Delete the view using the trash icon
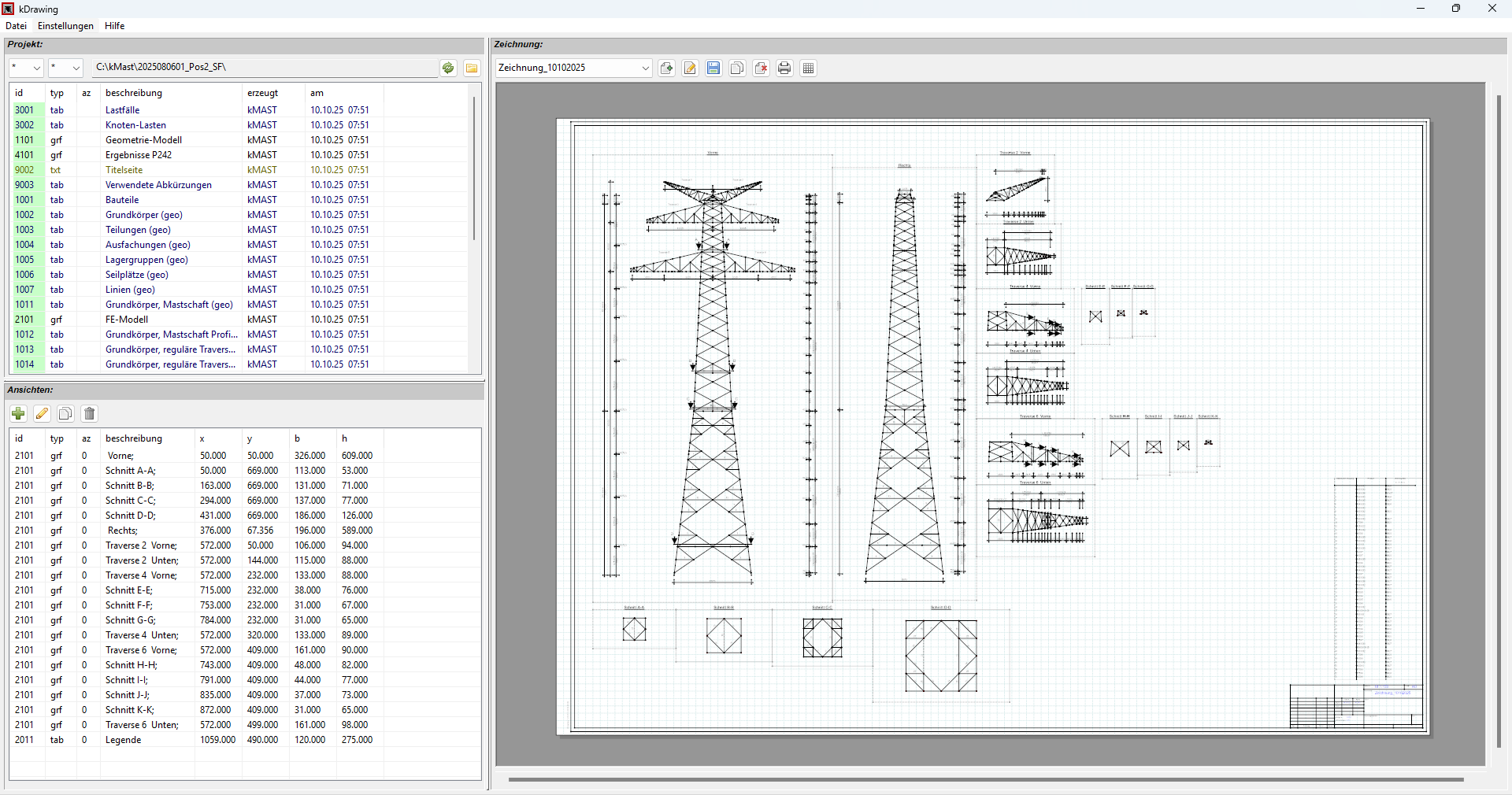The width and height of the screenshot is (1512, 795). pos(90,414)
